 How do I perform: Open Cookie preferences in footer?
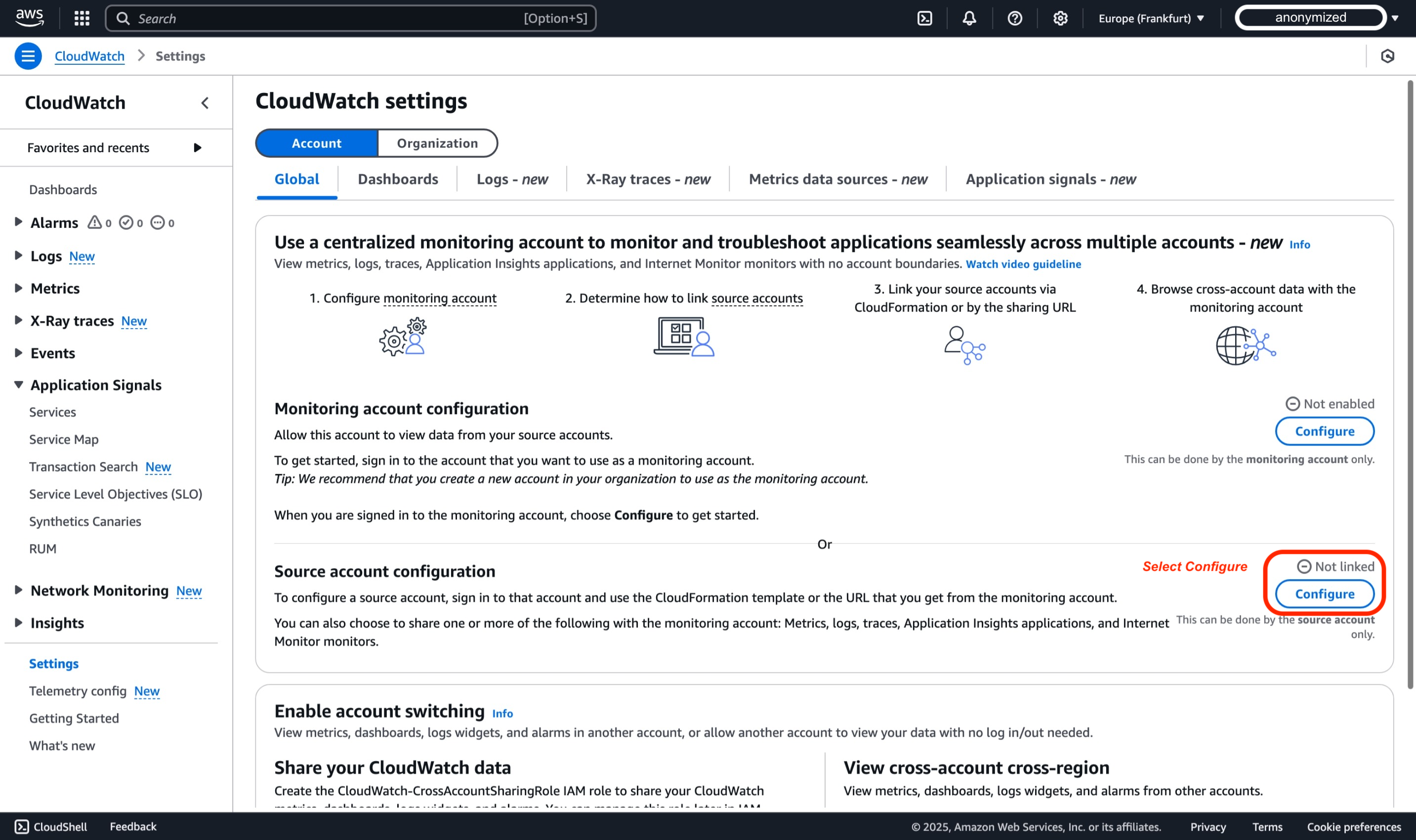tap(1354, 827)
